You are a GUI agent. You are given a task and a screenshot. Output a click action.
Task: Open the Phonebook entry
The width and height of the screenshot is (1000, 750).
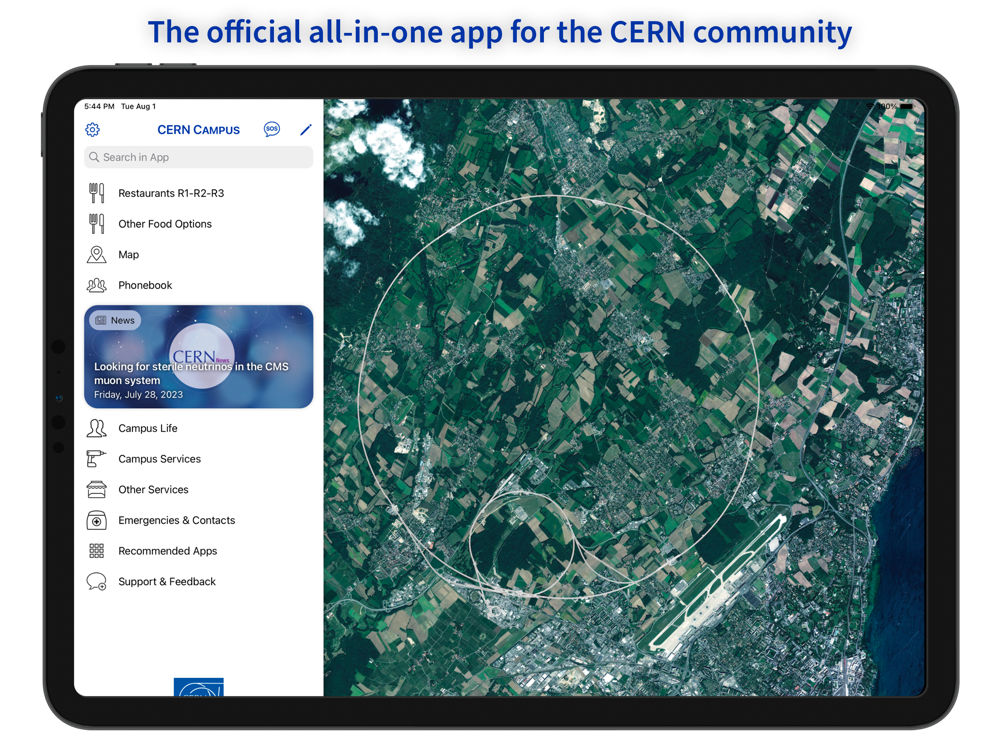coord(198,285)
